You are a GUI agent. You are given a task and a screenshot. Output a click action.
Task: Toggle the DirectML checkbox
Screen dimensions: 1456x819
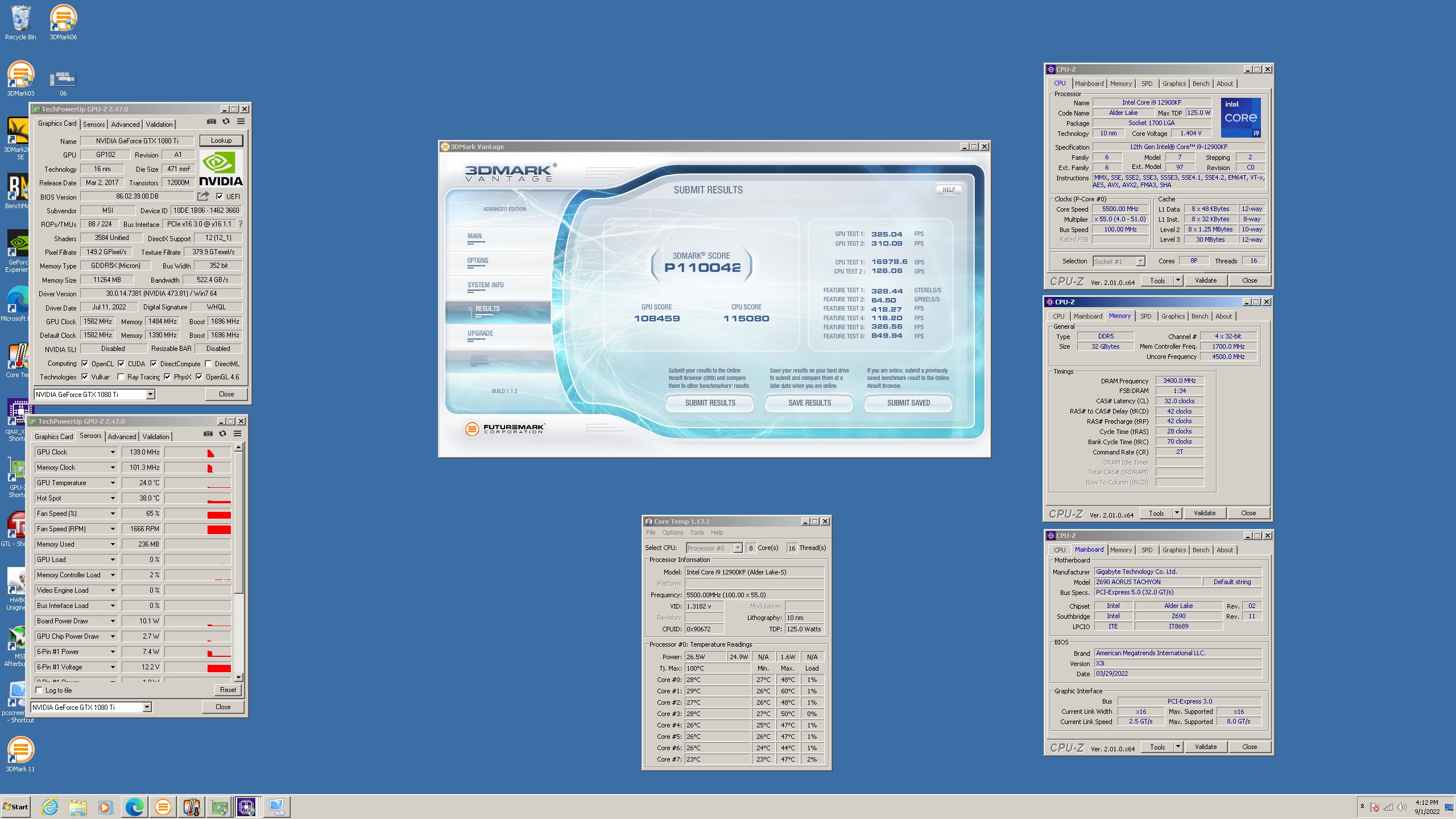tap(208, 363)
